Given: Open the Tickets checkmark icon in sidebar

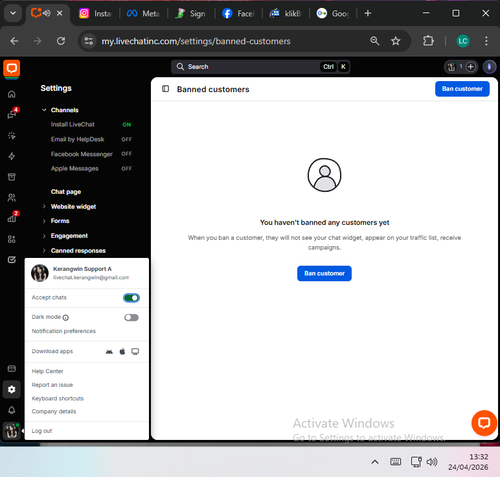Looking at the screenshot, I should [x=12, y=260].
